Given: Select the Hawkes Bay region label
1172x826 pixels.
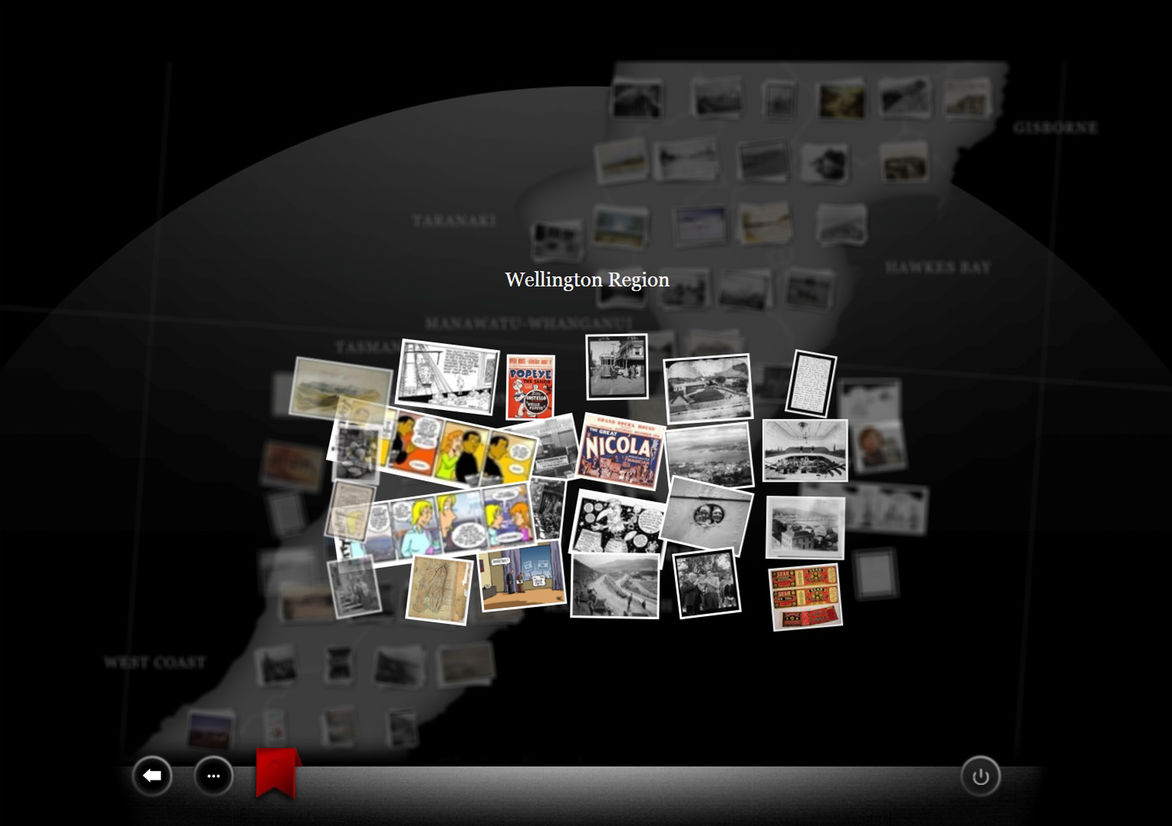Looking at the screenshot, I should [x=937, y=268].
